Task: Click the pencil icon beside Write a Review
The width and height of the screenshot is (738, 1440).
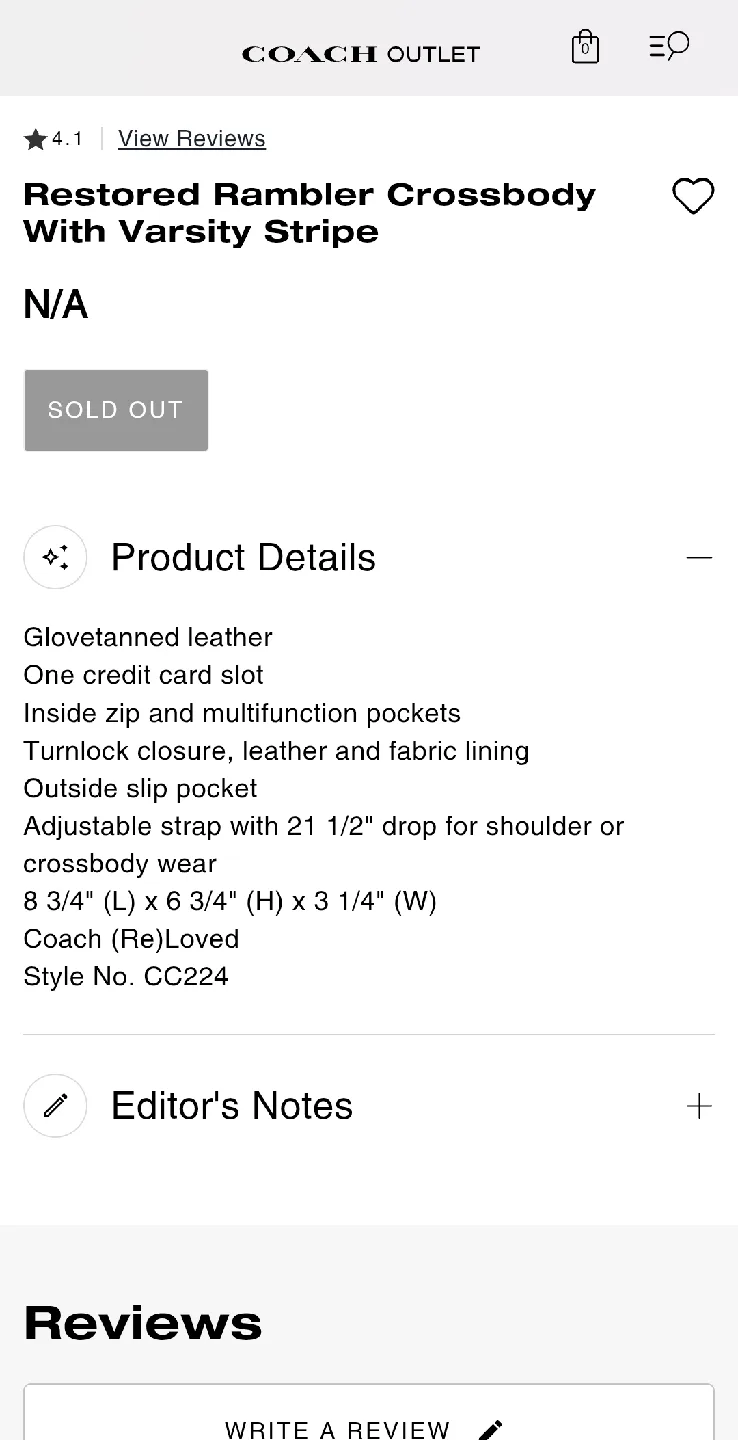Action: pyautogui.click(x=490, y=1429)
